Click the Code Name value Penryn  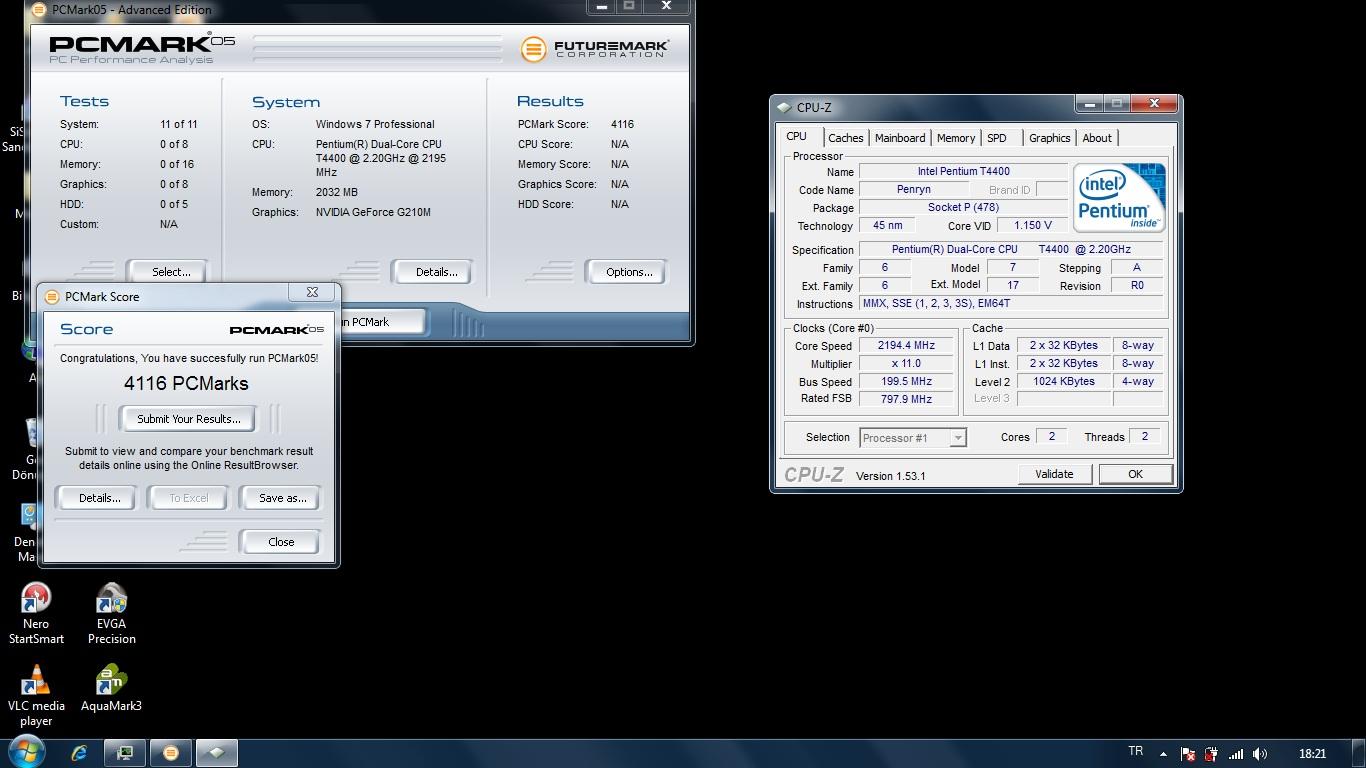click(914, 190)
